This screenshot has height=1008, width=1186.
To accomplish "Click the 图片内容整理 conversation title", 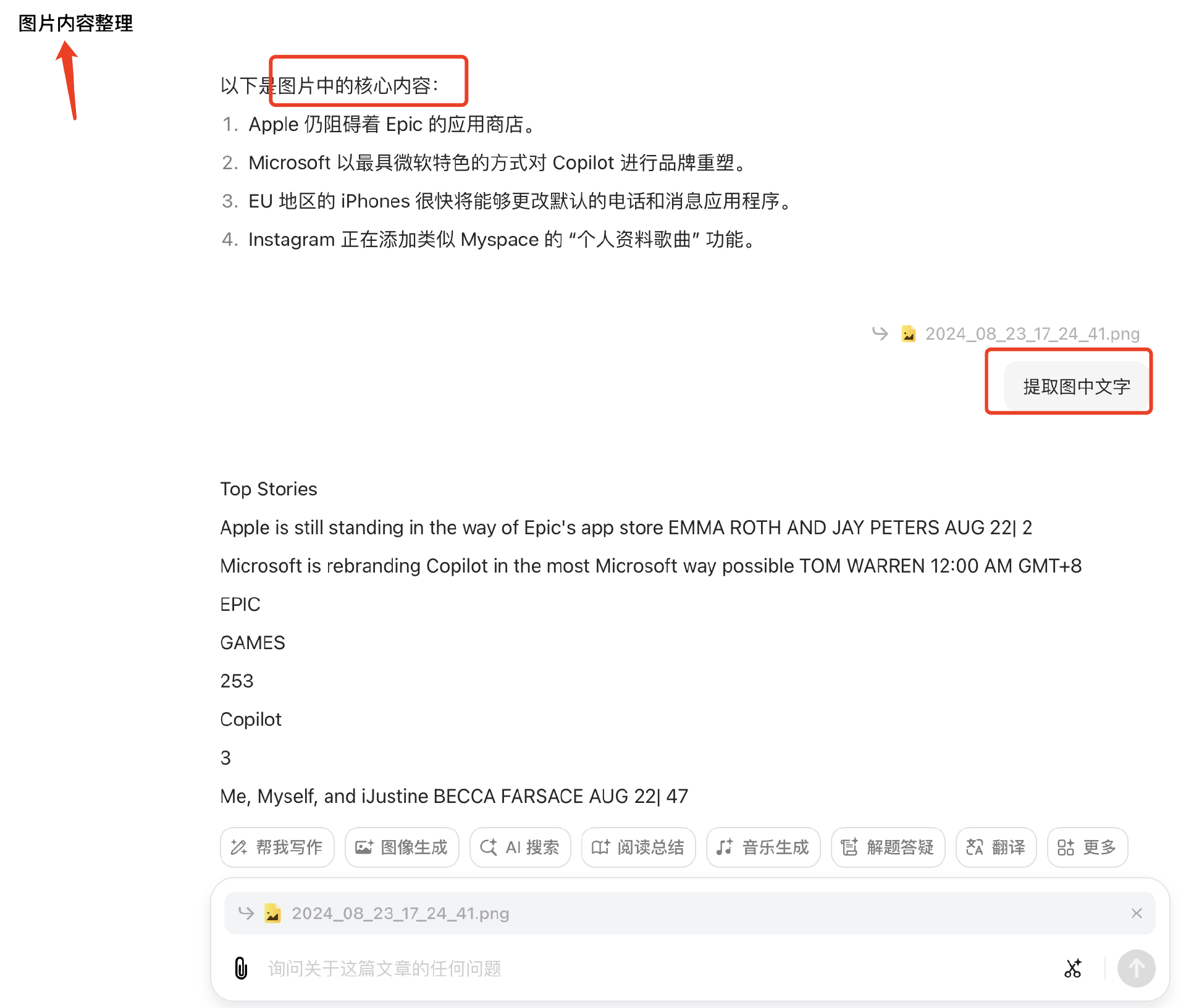I will tap(75, 23).
